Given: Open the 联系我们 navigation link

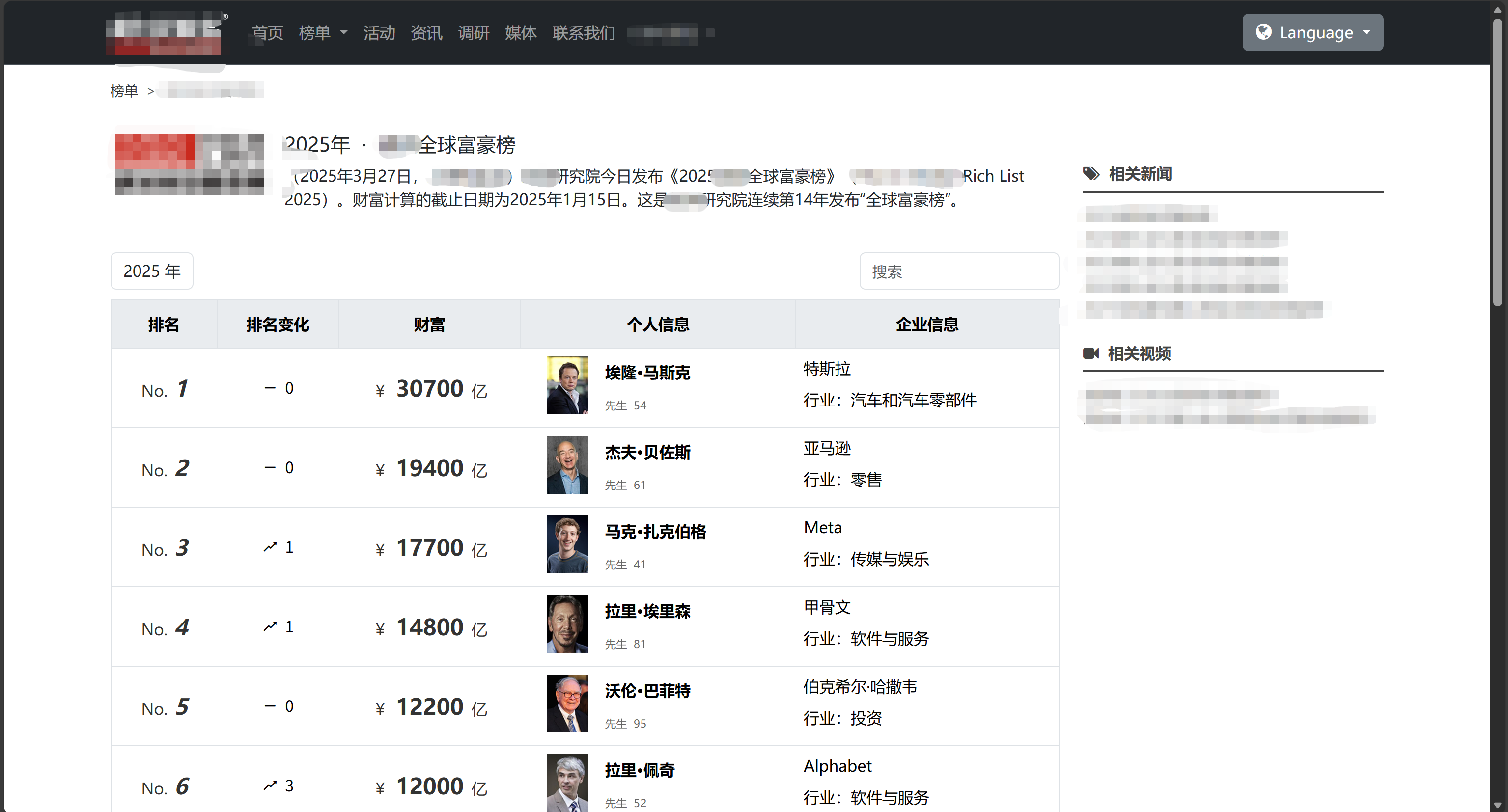Looking at the screenshot, I should [583, 33].
